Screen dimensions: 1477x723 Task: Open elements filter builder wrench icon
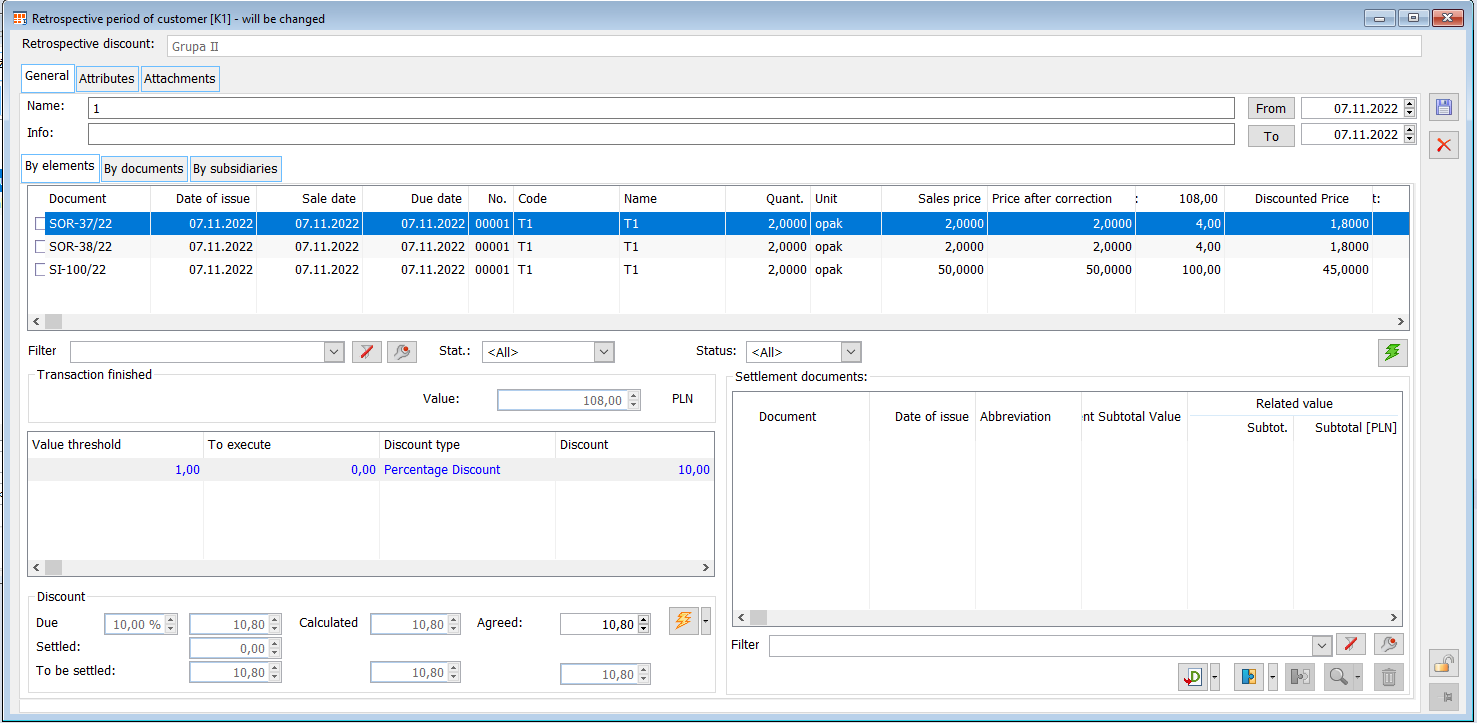402,352
